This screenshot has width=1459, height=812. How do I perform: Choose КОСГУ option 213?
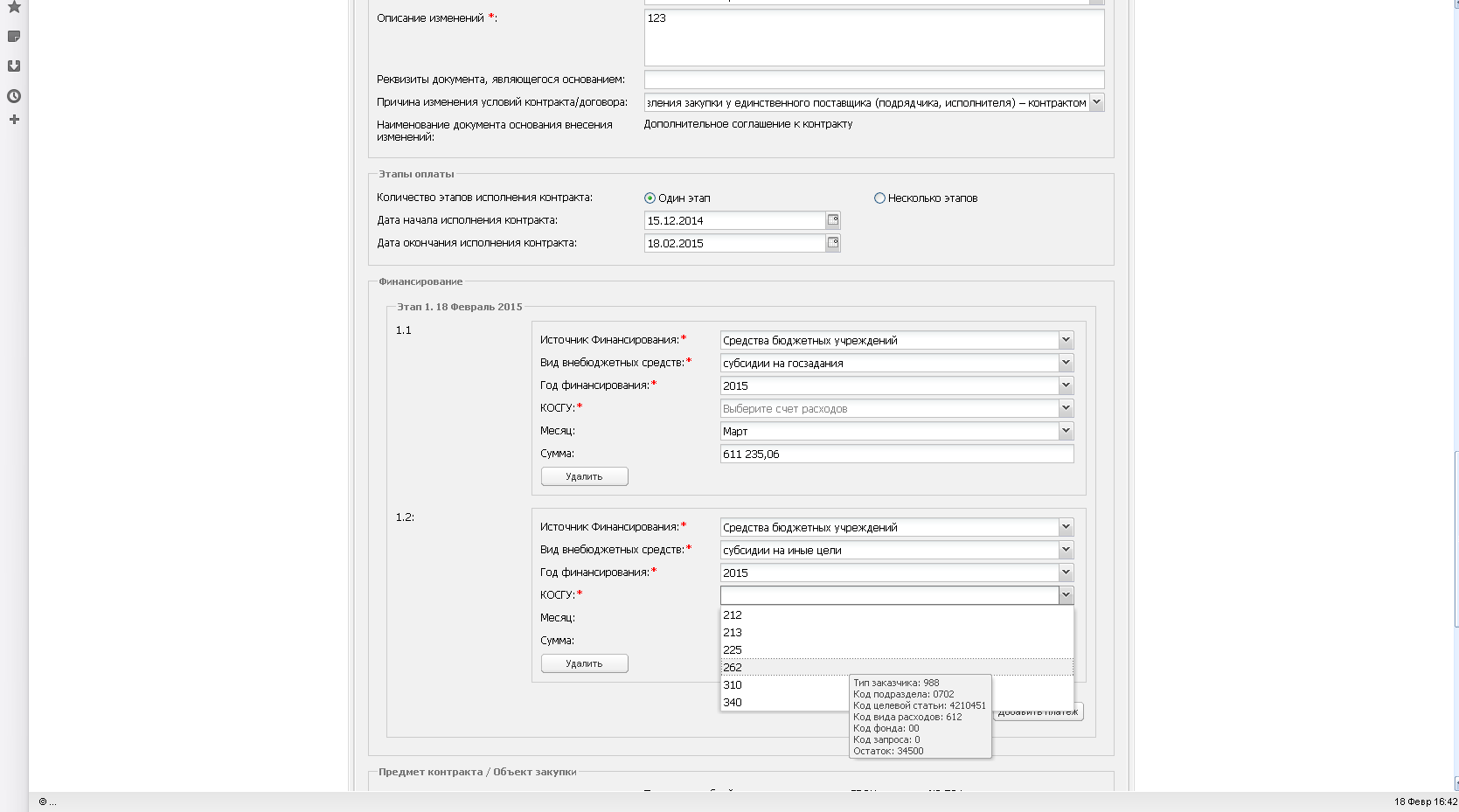click(x=897, y=633)
